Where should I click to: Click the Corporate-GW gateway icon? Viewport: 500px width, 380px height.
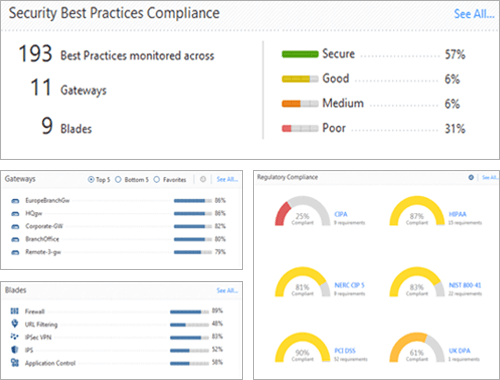15,227
